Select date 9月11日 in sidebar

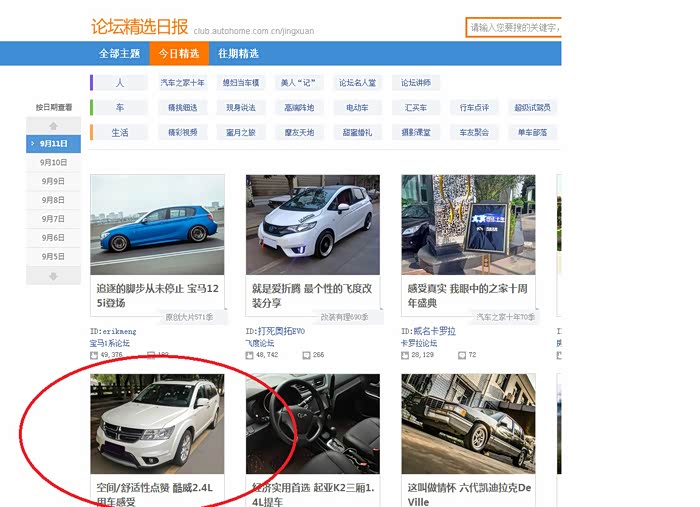53,144
